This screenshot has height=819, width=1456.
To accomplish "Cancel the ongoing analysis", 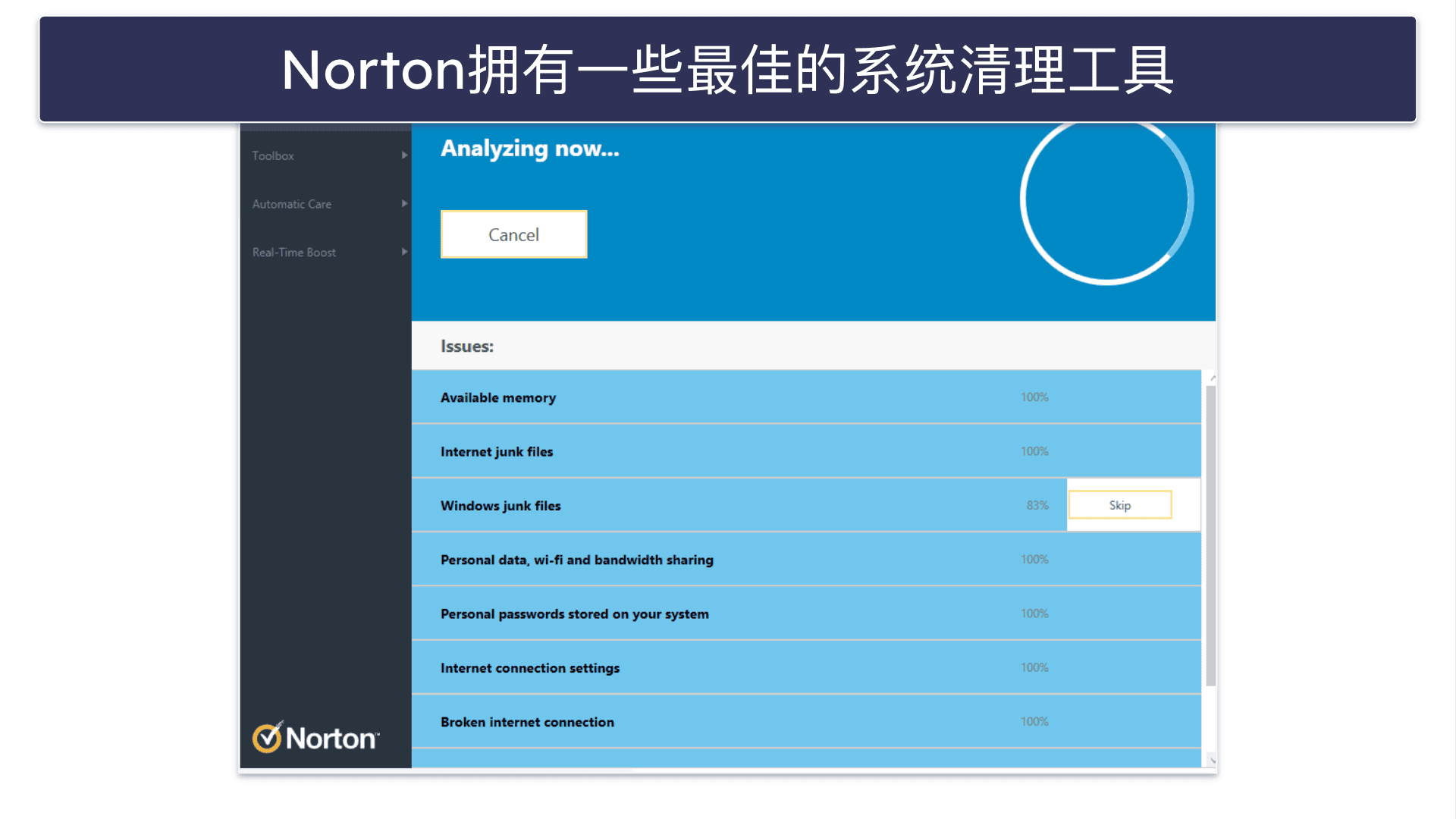I will tap(514, 234).
